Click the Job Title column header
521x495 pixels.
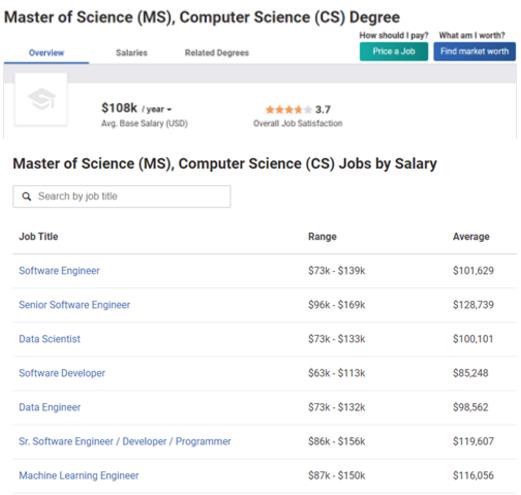click(39, 236)
